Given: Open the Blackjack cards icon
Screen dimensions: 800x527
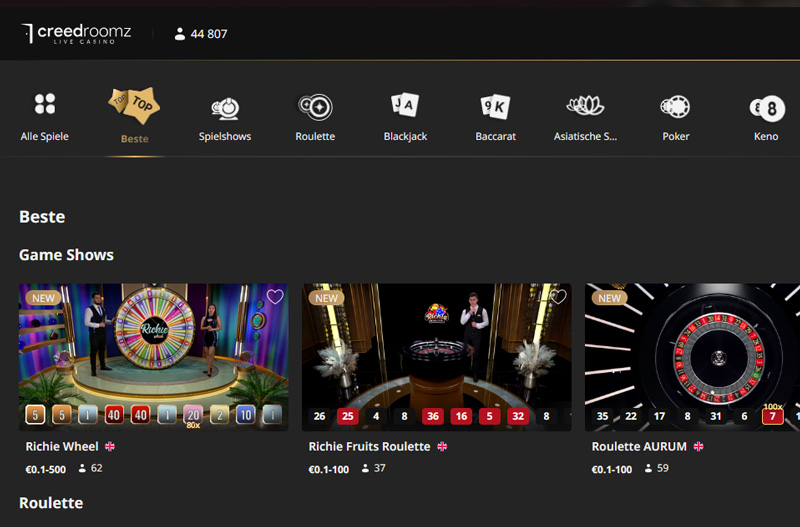Looking at the screenshot, I should (x=405, y=105).
